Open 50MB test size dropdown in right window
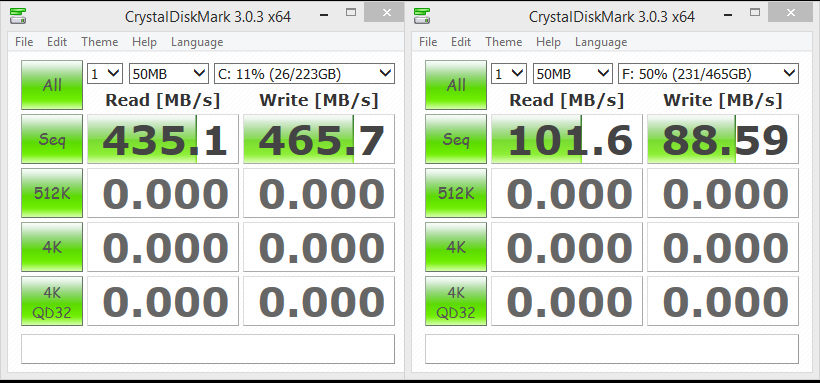The image size is (820, 383). tap(573, 74)
